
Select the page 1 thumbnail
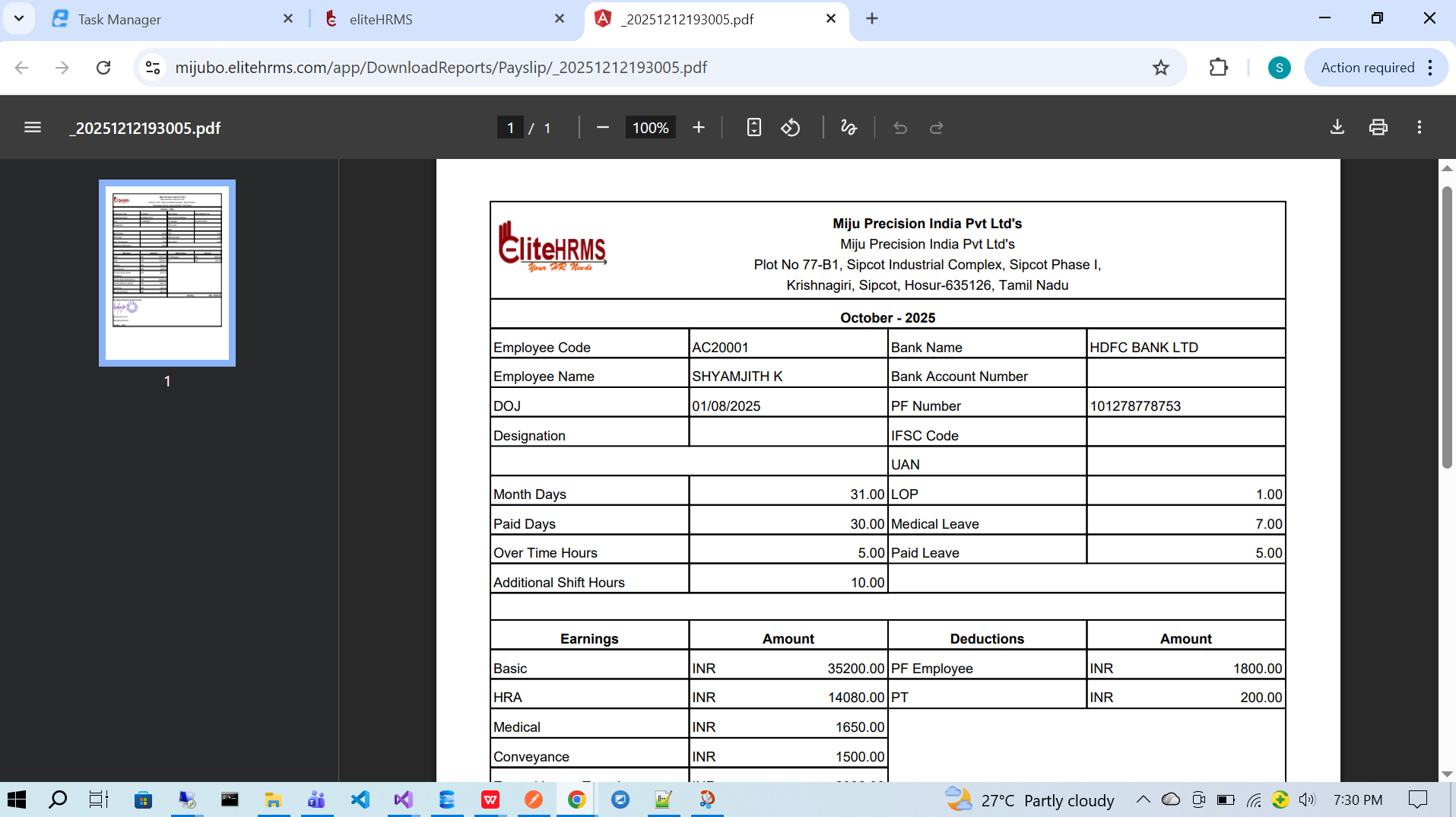(167, 273)
